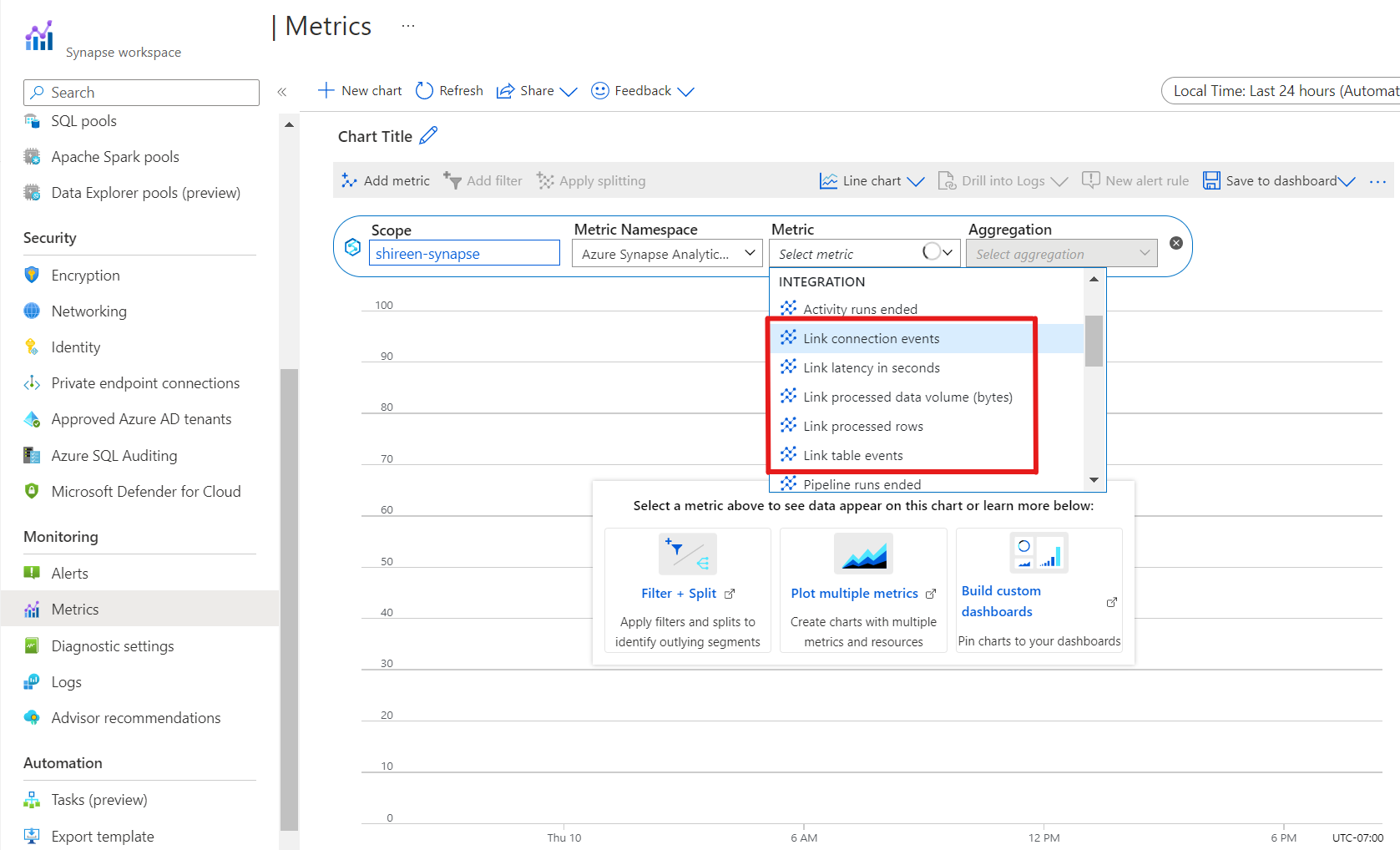Click the Metrics bar-chart sidebar icon
The height and width of the screenshot is (850, 1400).
click(32, 610)
